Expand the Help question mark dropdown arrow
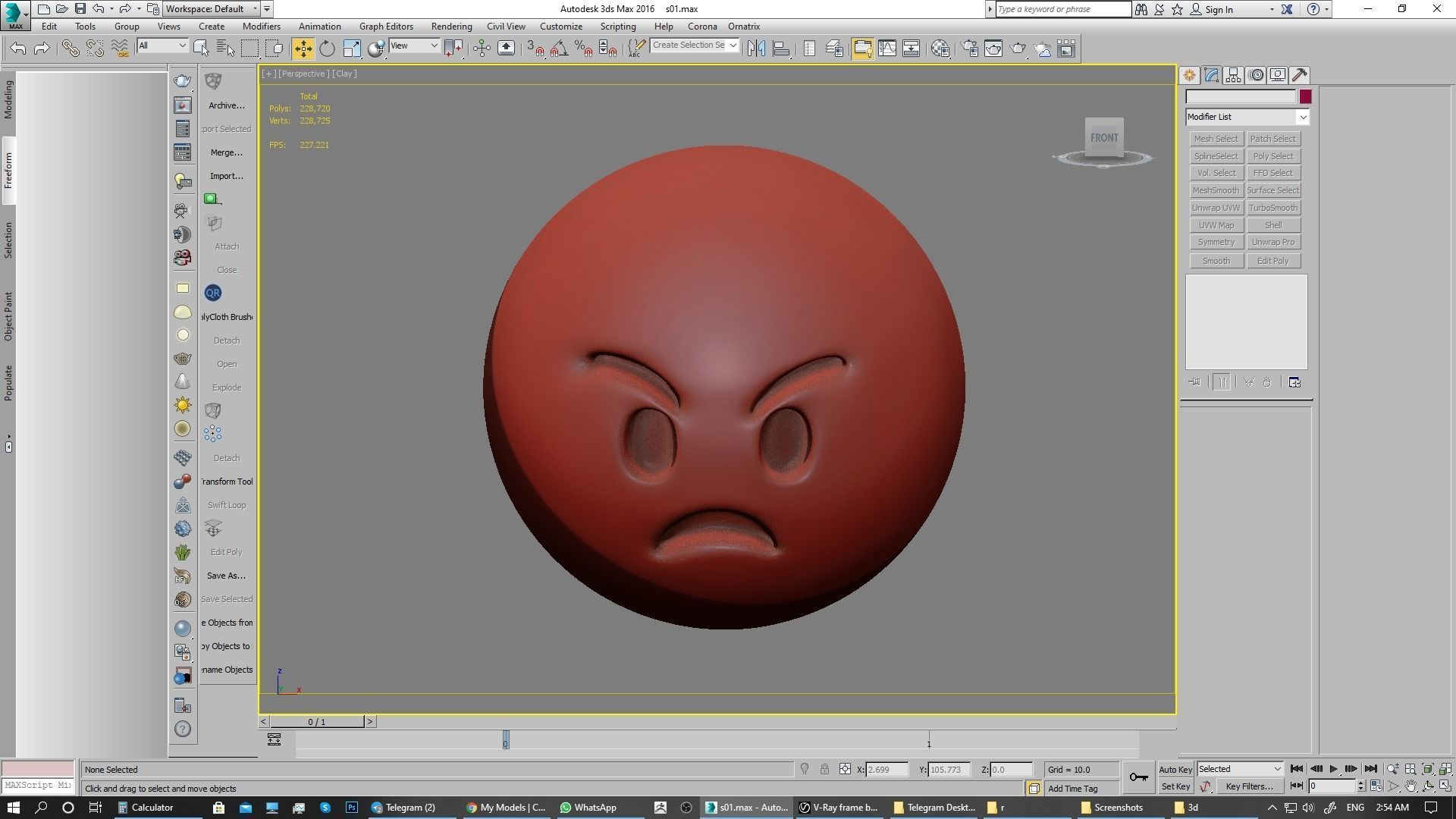 pyautogui.click(x=1326, y=10)
